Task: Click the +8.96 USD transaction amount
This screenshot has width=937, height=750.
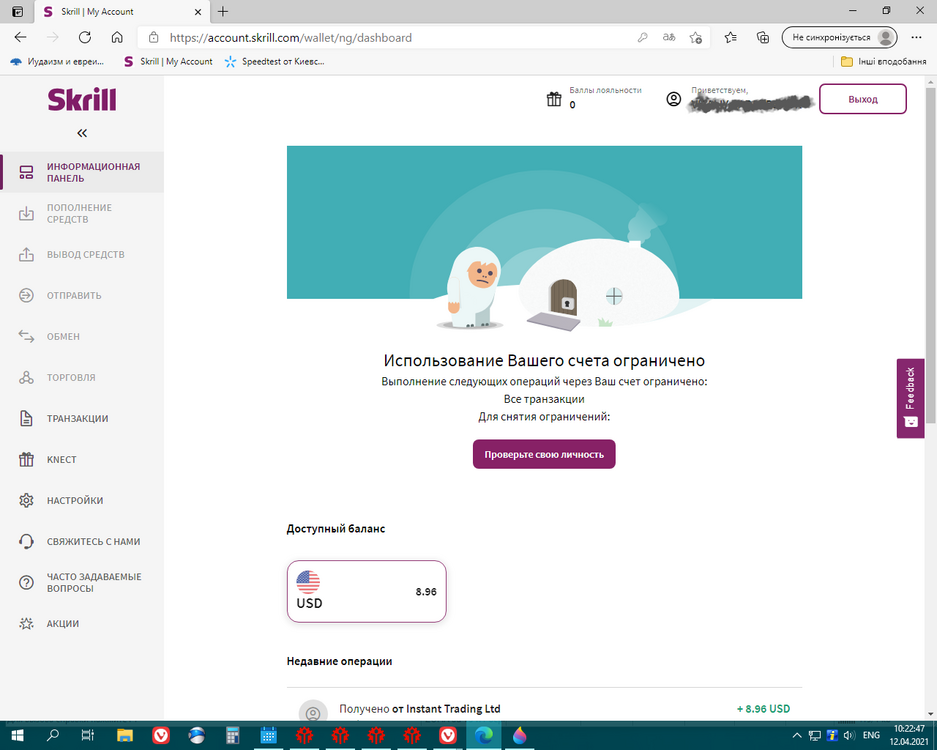Action: [x=763, y=709]
